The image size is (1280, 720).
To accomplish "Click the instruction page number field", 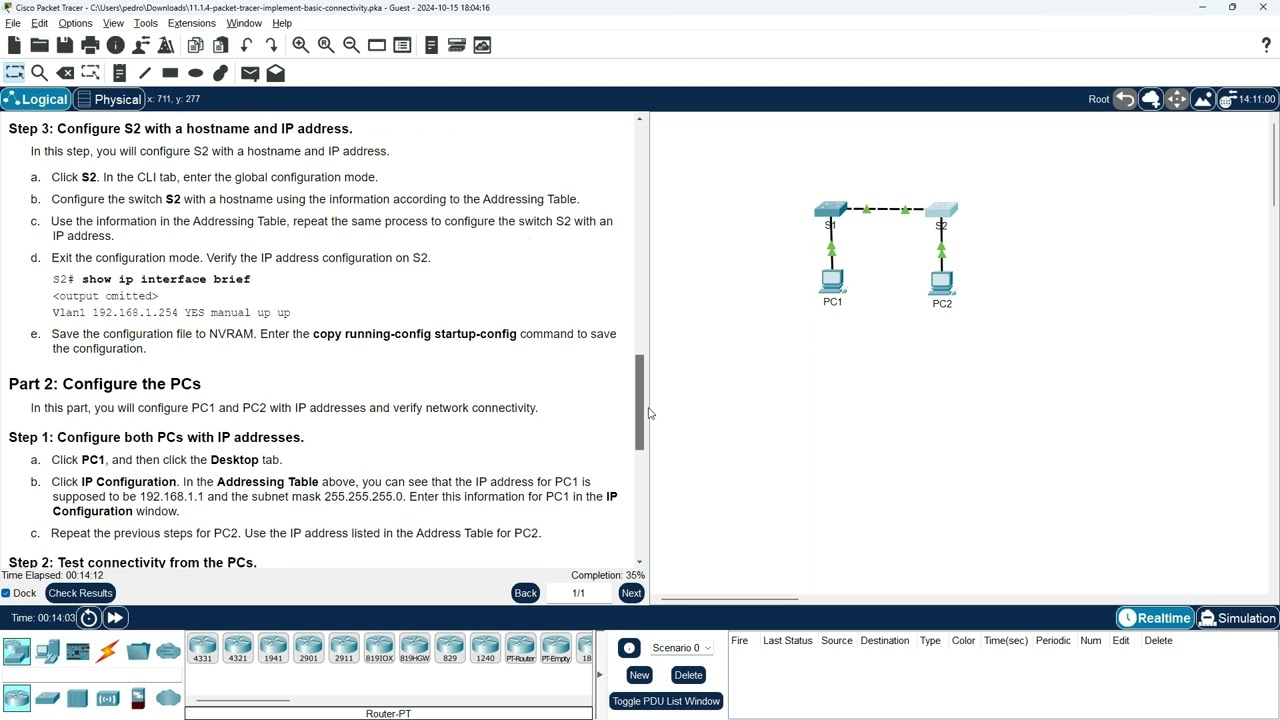I will pyautogui.click(x=578, y=593).
